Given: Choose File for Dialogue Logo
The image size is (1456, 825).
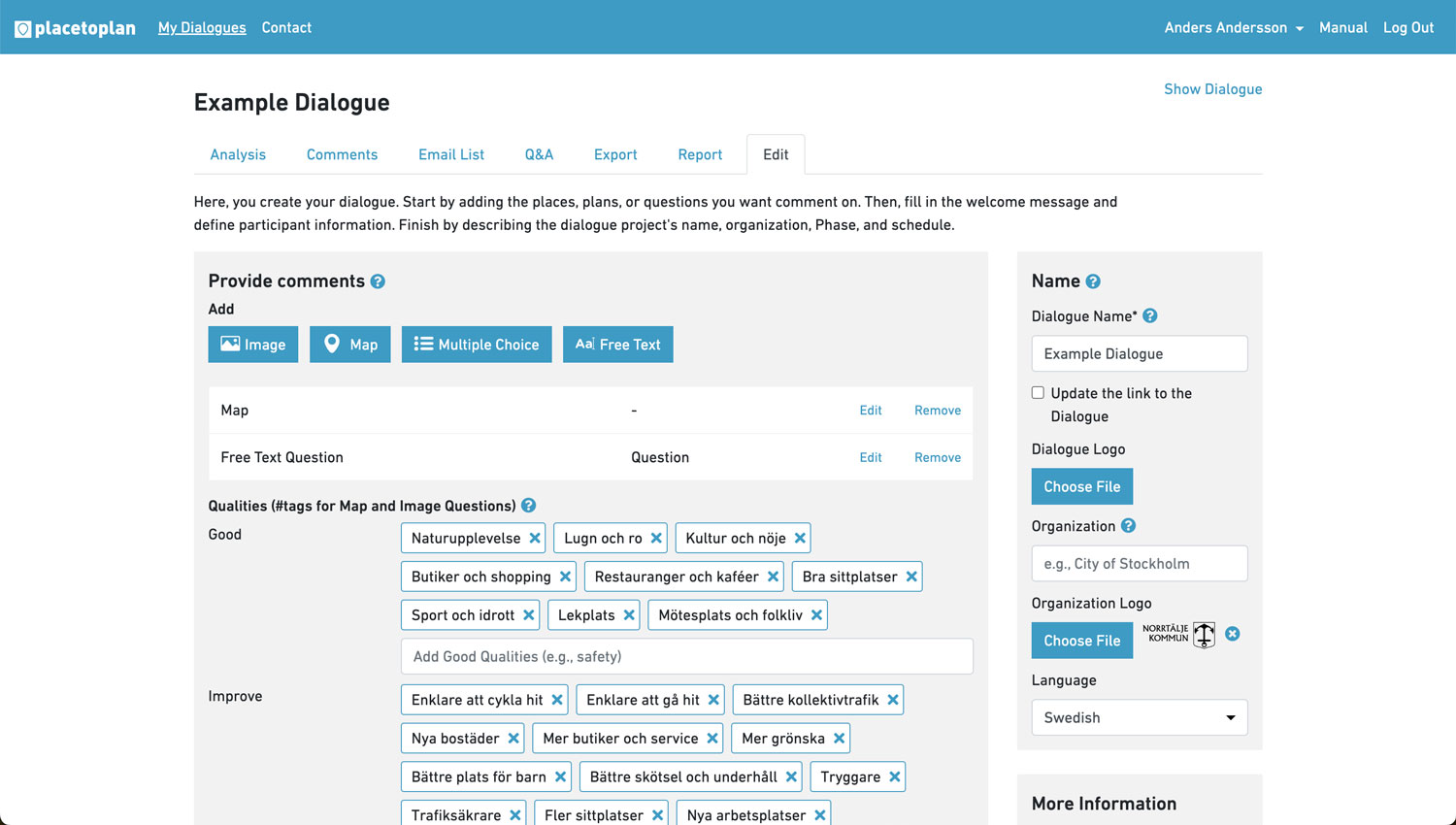Looking at the screenshot, I should (1081, 487).
